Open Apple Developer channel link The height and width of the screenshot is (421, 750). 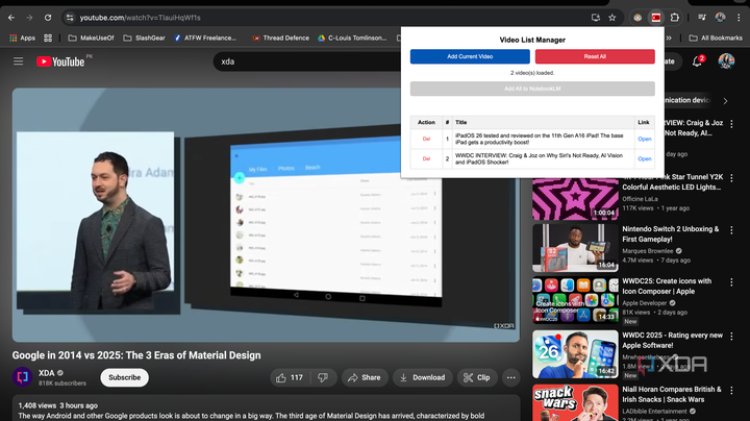[644, 303]
